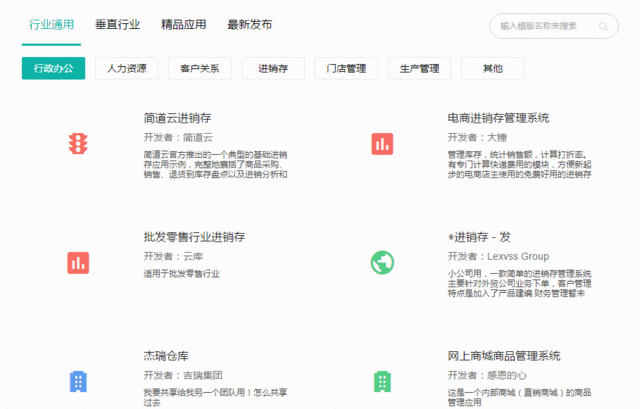Screen dimensions: 640x409
Task: Open the 简道云进销存 template title
Action: [x=177, y=118]
